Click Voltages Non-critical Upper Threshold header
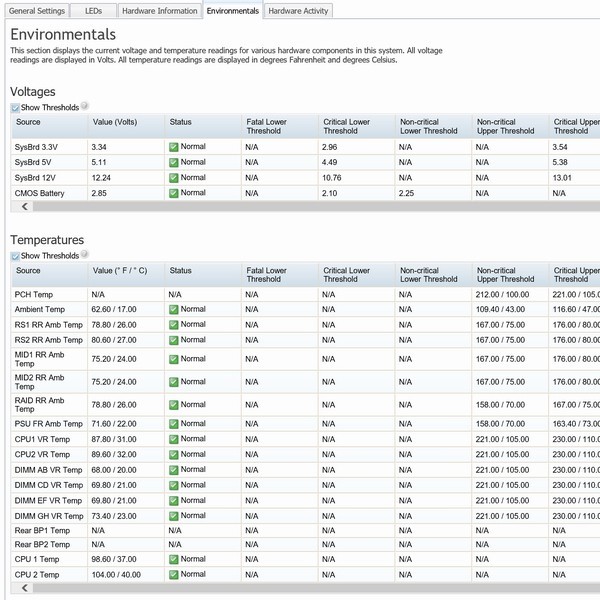 pos(510,126)
